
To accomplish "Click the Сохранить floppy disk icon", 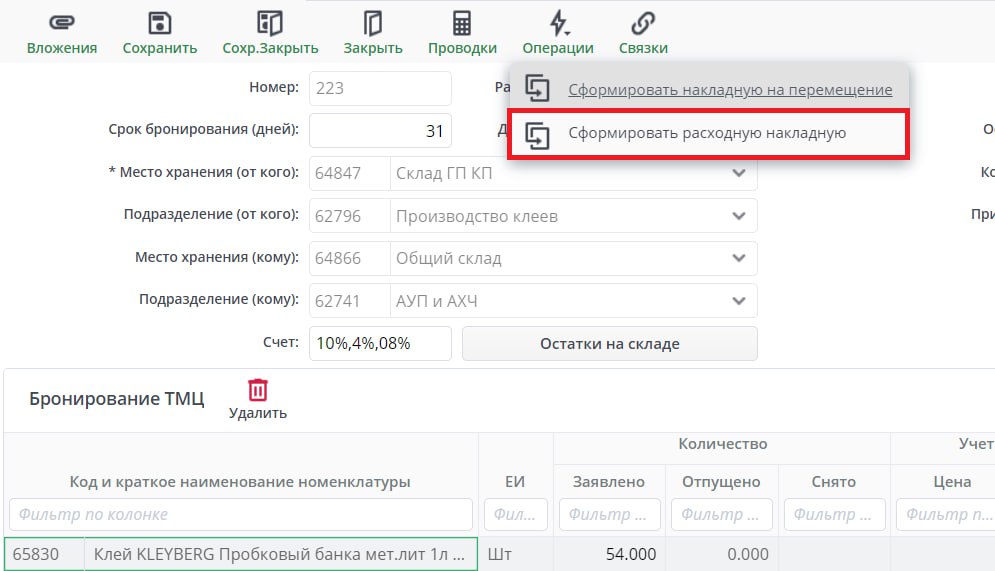I will coord(160,24).
